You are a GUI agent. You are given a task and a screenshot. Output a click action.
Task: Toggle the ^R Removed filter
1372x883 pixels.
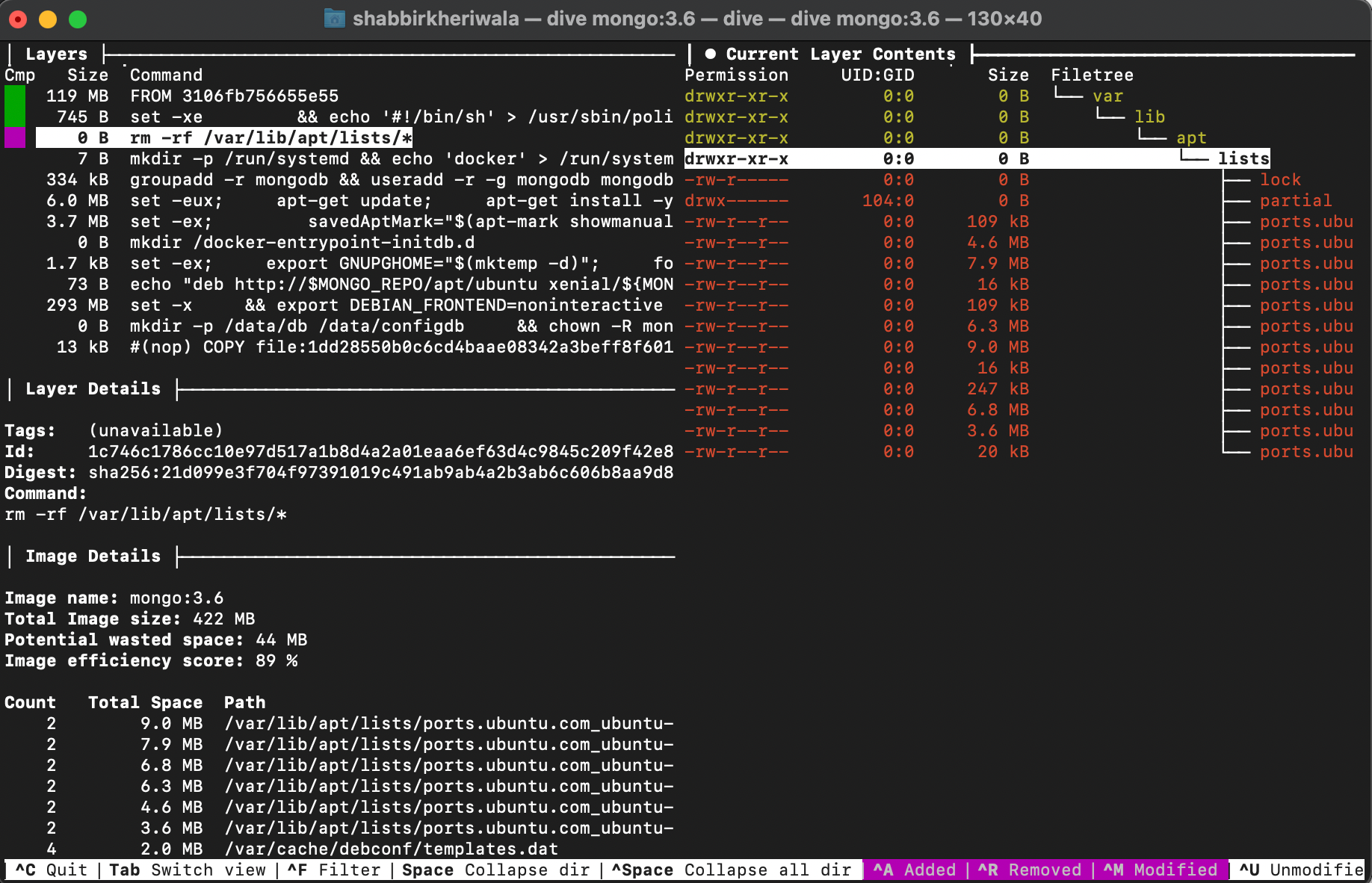[x=1029, y=870]
